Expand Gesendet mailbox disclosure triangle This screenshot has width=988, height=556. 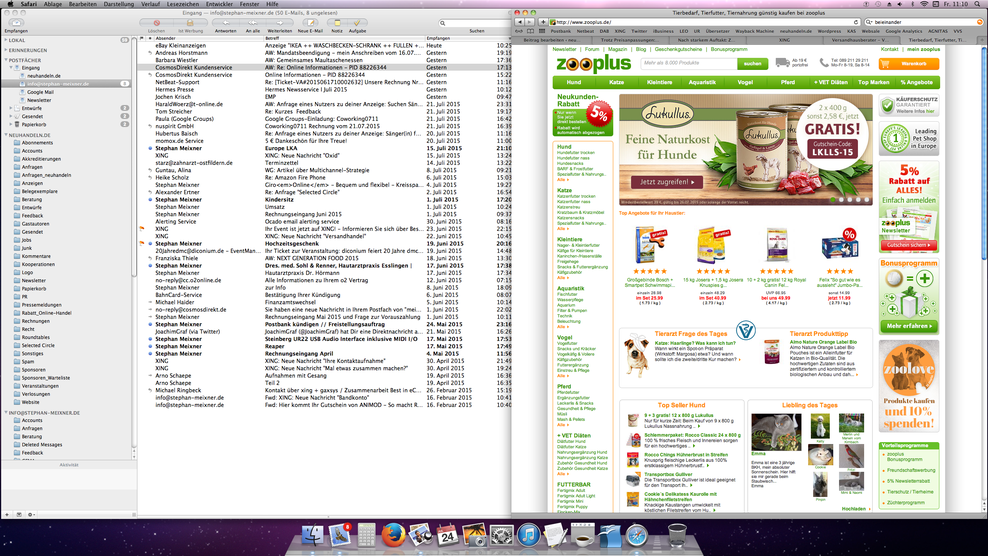pyautogui.click(x=11, y=116)
